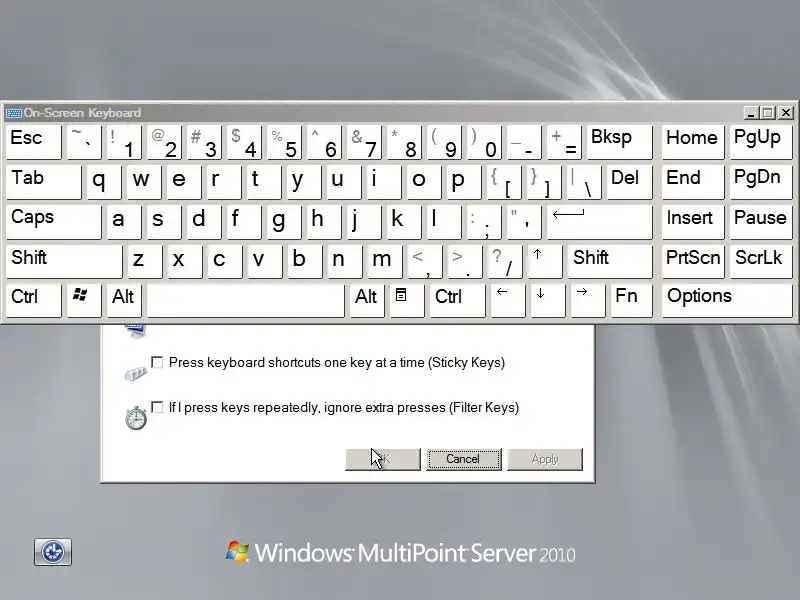
Task: Click the letter a key
Action: pyautogui.click(x=124, y=222)
